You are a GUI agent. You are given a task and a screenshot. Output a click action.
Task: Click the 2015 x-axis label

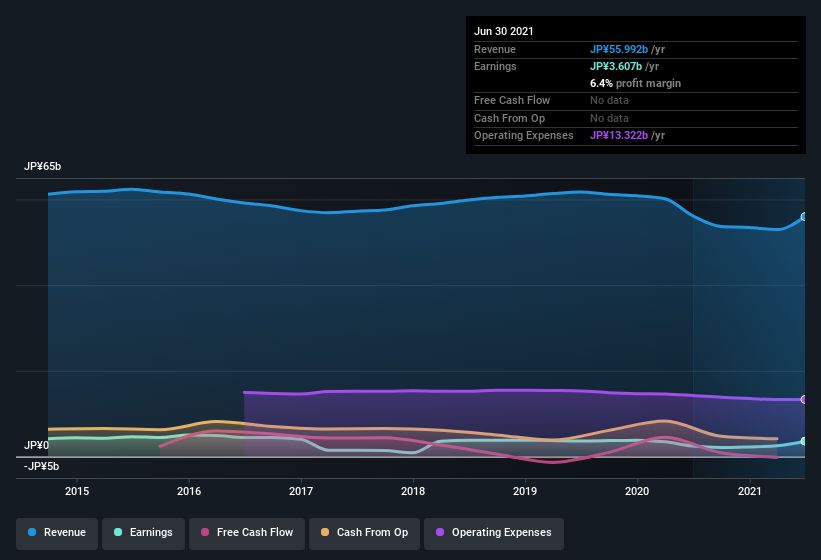click(77, 491)
